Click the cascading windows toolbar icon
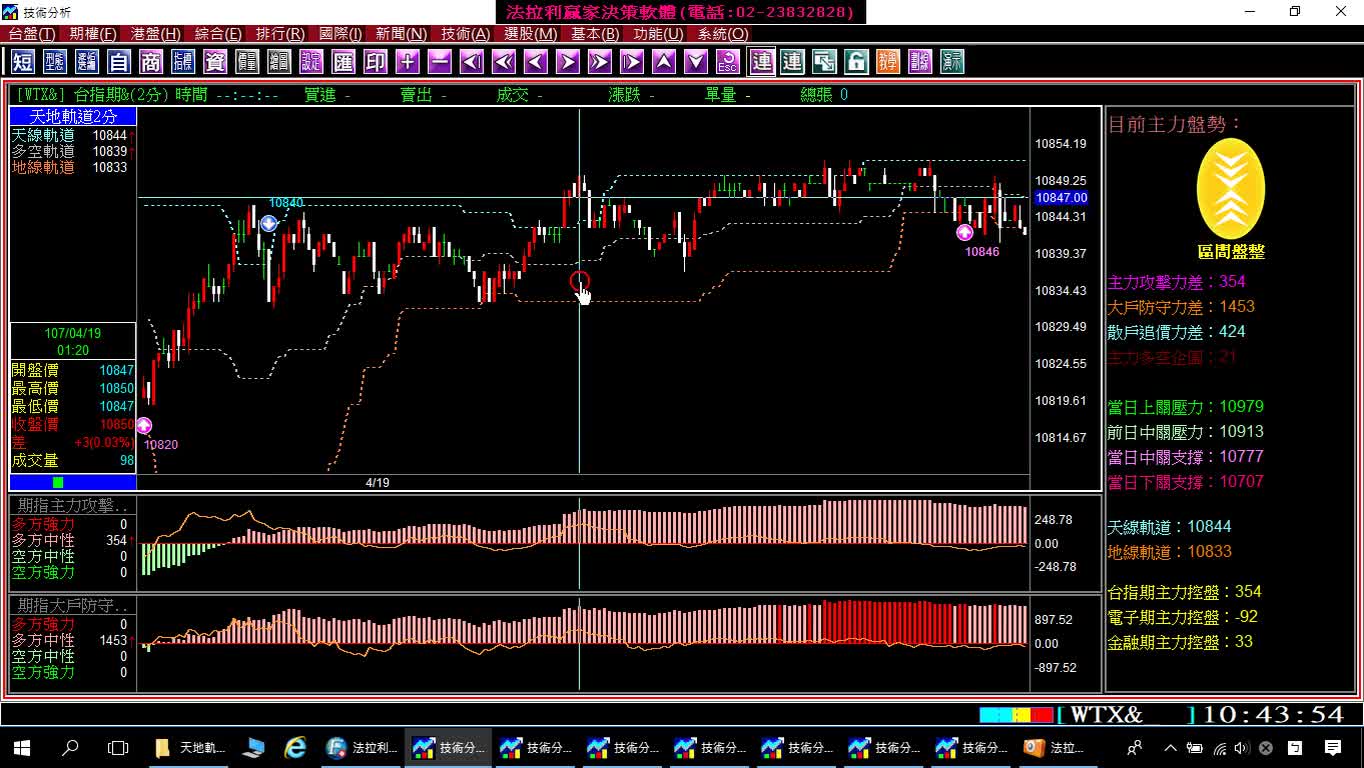 pos(824,62)
